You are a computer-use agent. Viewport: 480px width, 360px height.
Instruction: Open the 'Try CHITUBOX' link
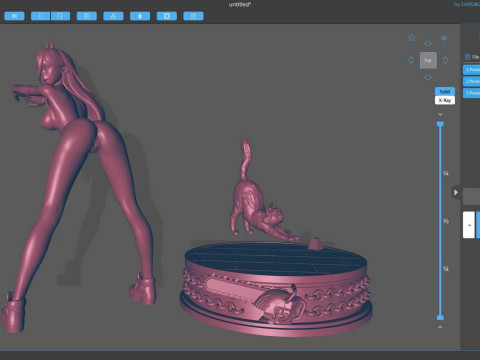pos(467,4)
